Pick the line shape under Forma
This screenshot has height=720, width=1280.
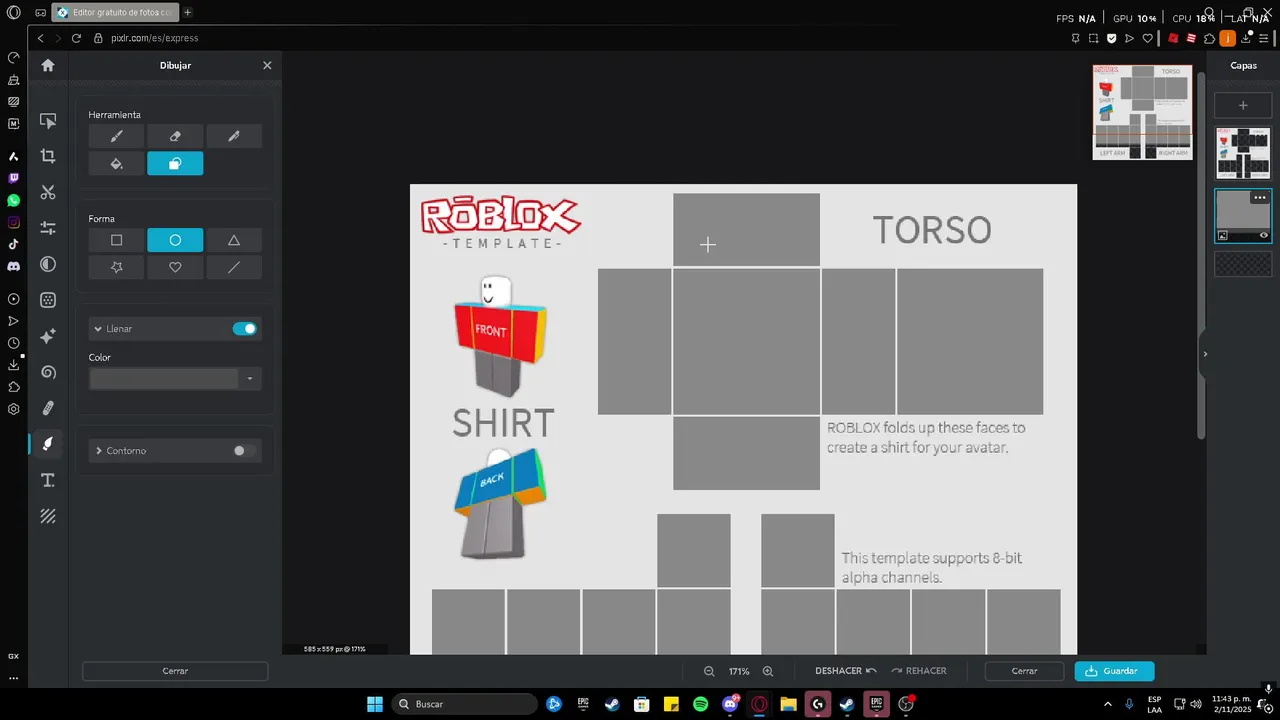tap(234, 268)
